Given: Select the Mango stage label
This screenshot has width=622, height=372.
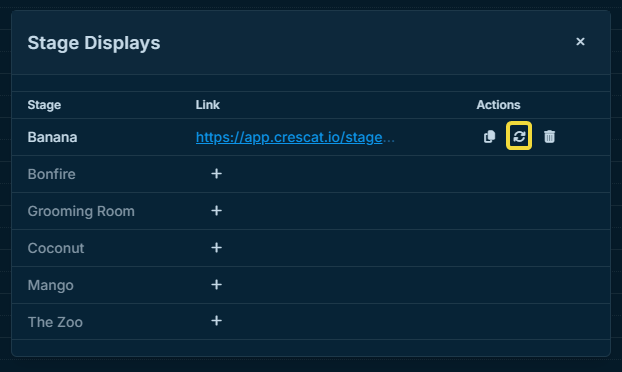Looking at the screenshot, I should click(51, 286).
